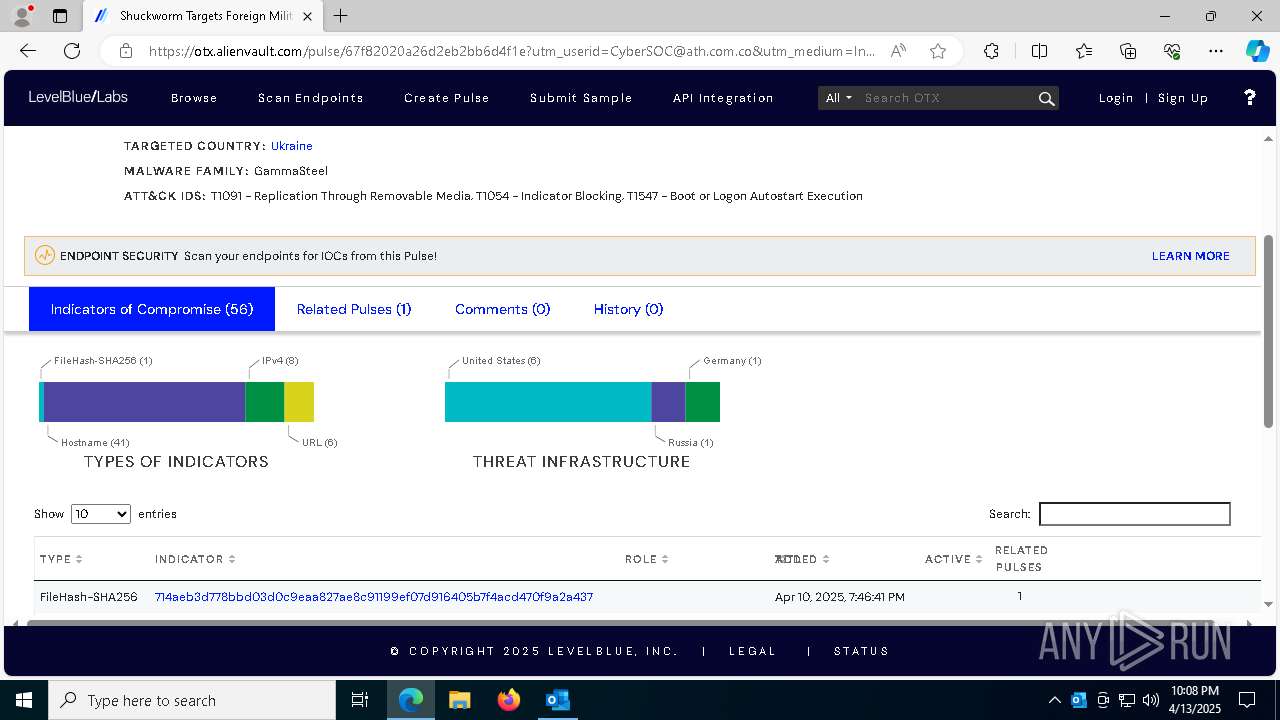Click the browser address bar URL
The image size is (1280, 720).
click(511, 51)
